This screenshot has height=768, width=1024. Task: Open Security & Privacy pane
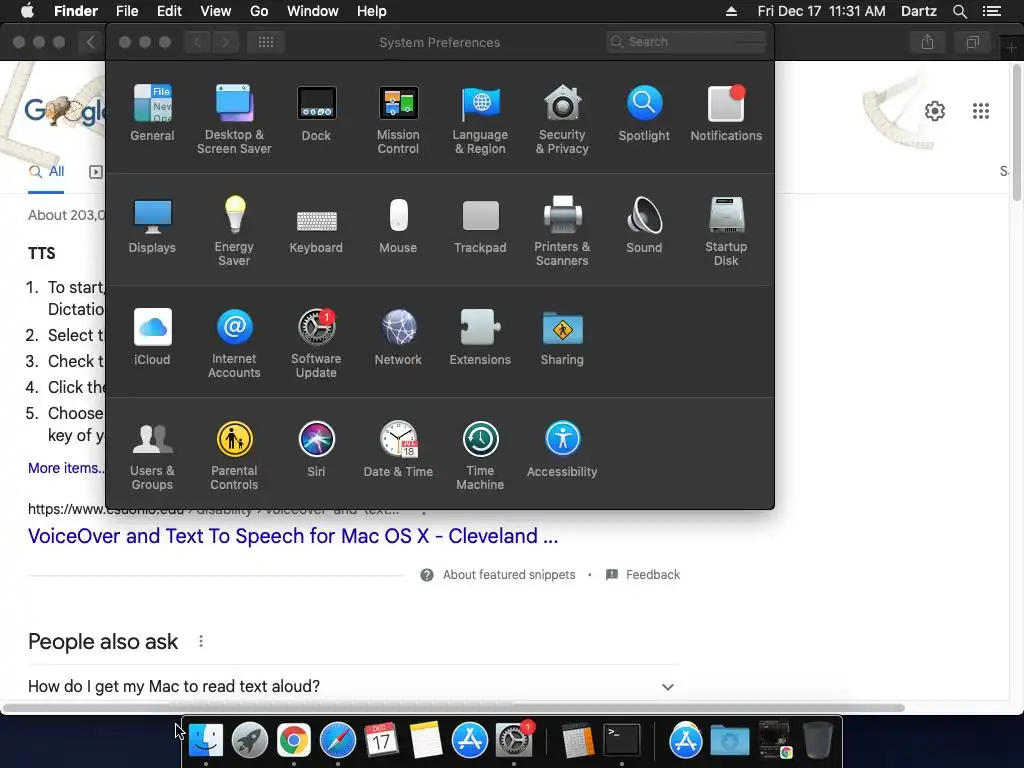click(562, 119)
